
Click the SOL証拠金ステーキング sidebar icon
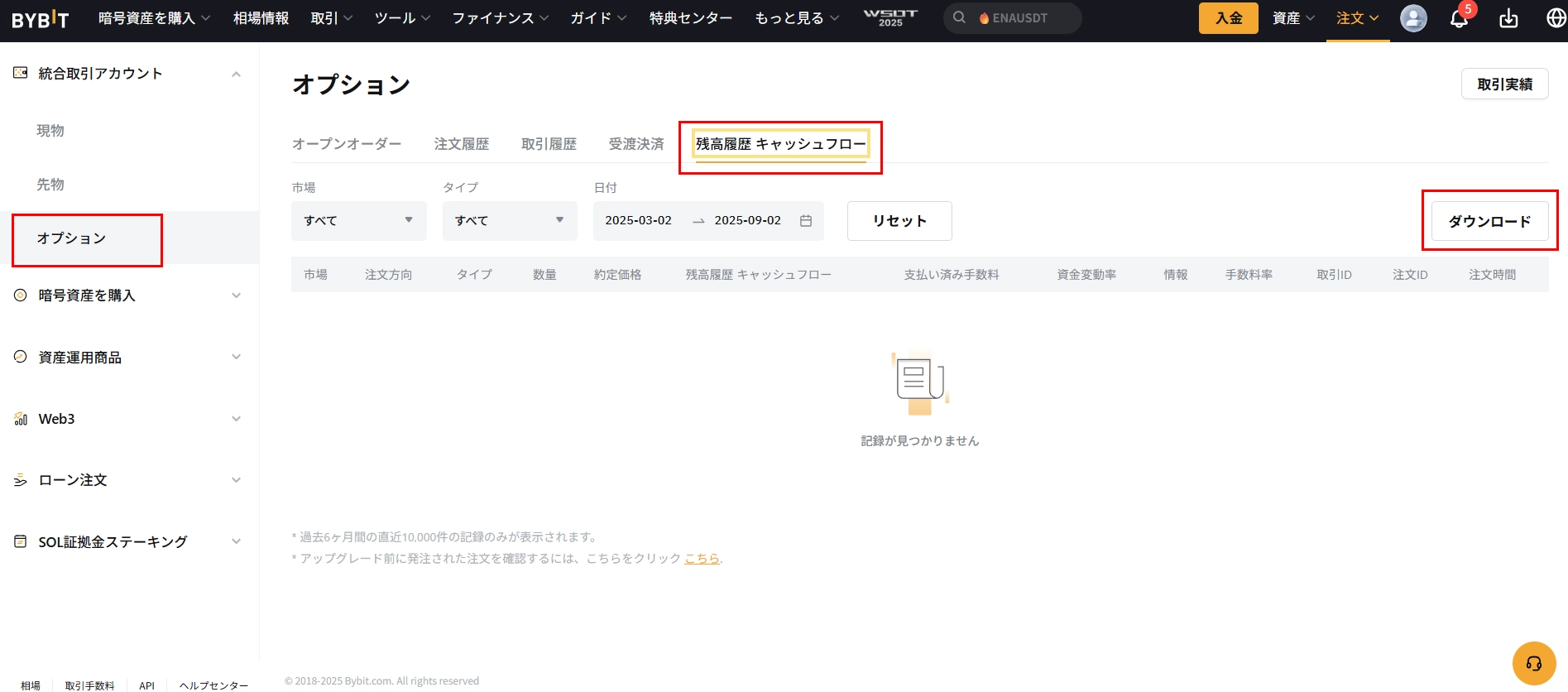(x=21, y=541)
